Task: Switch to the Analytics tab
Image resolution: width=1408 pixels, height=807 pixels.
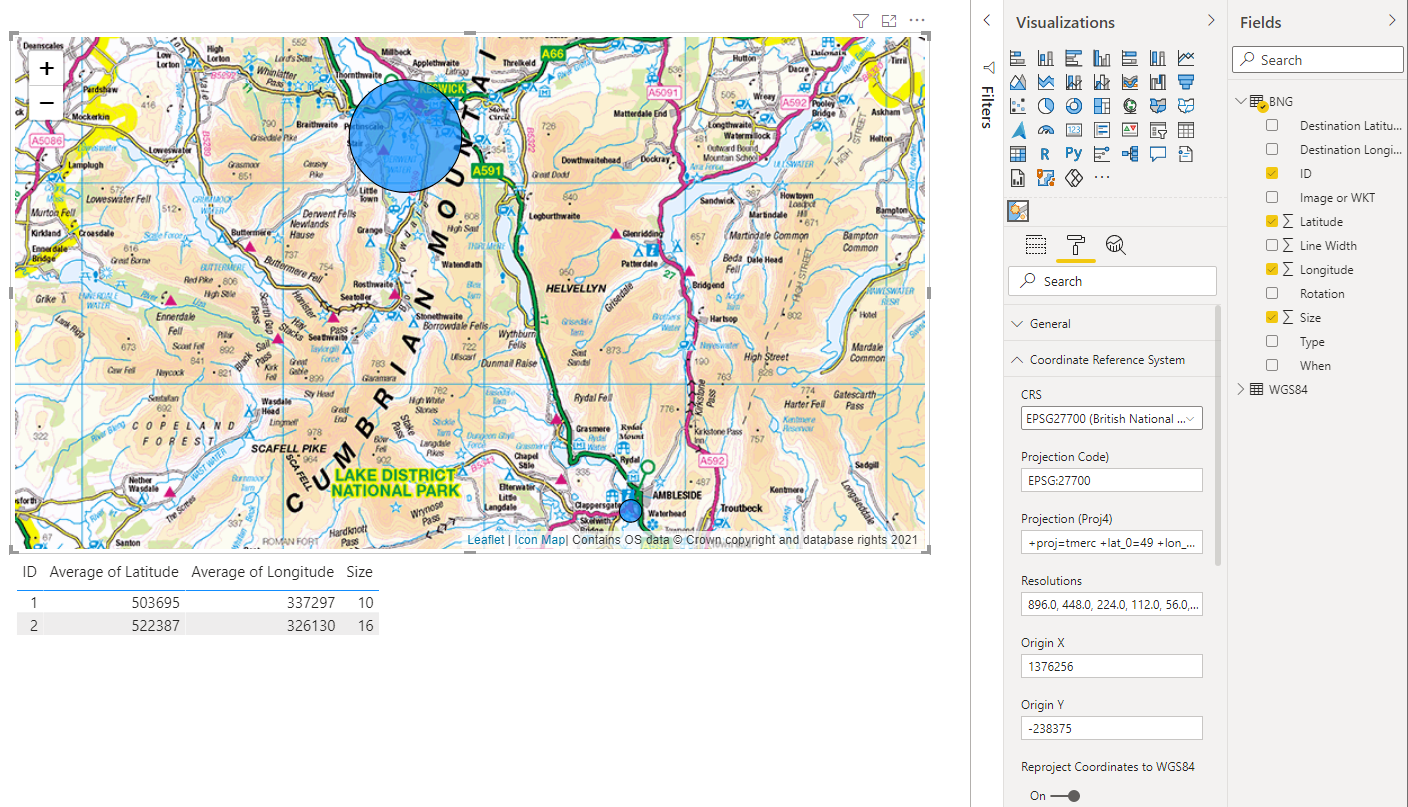Action: pyautogui.click(x=1116, y=245)
